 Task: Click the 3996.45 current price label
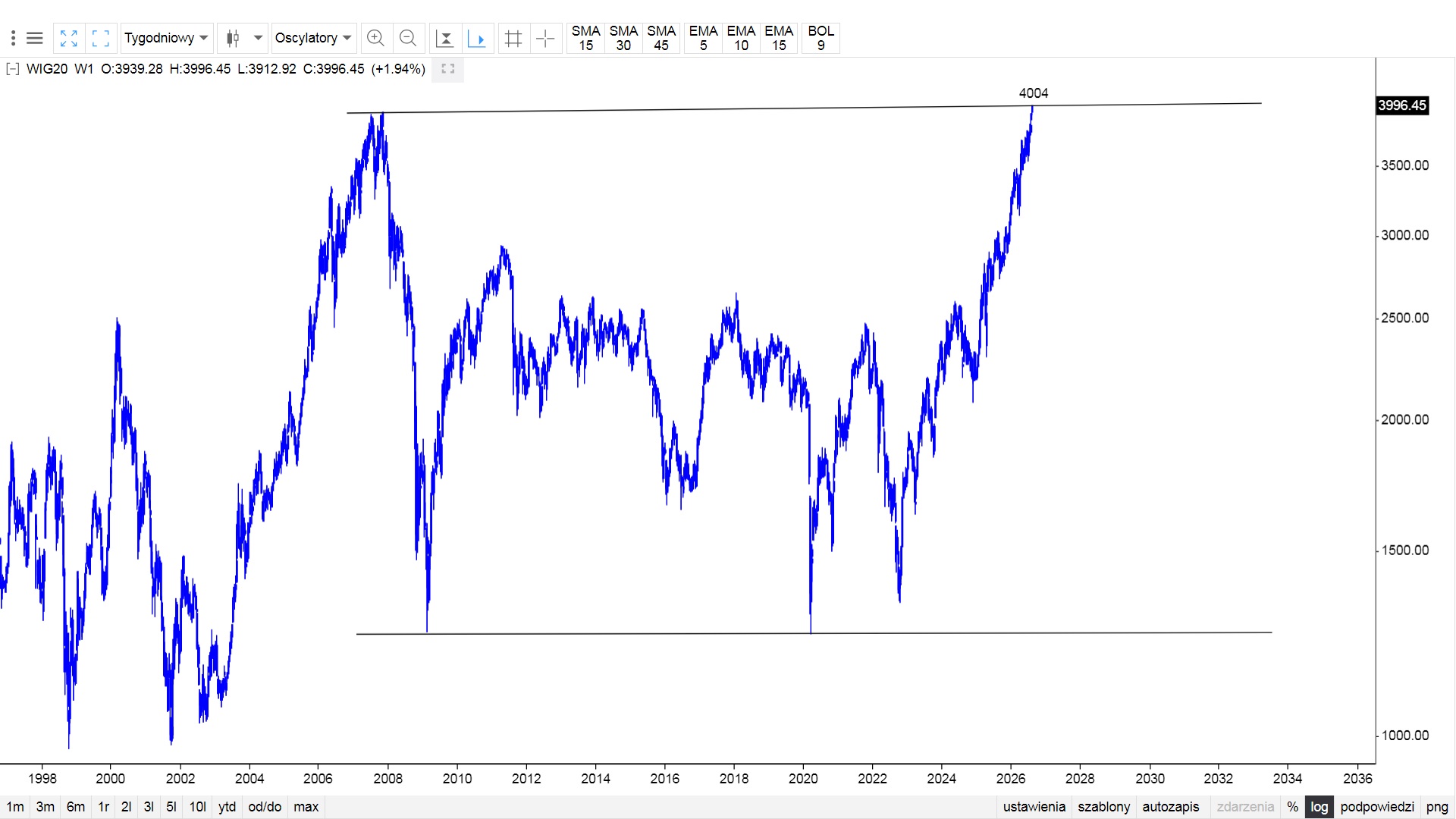click(1402, 105)
